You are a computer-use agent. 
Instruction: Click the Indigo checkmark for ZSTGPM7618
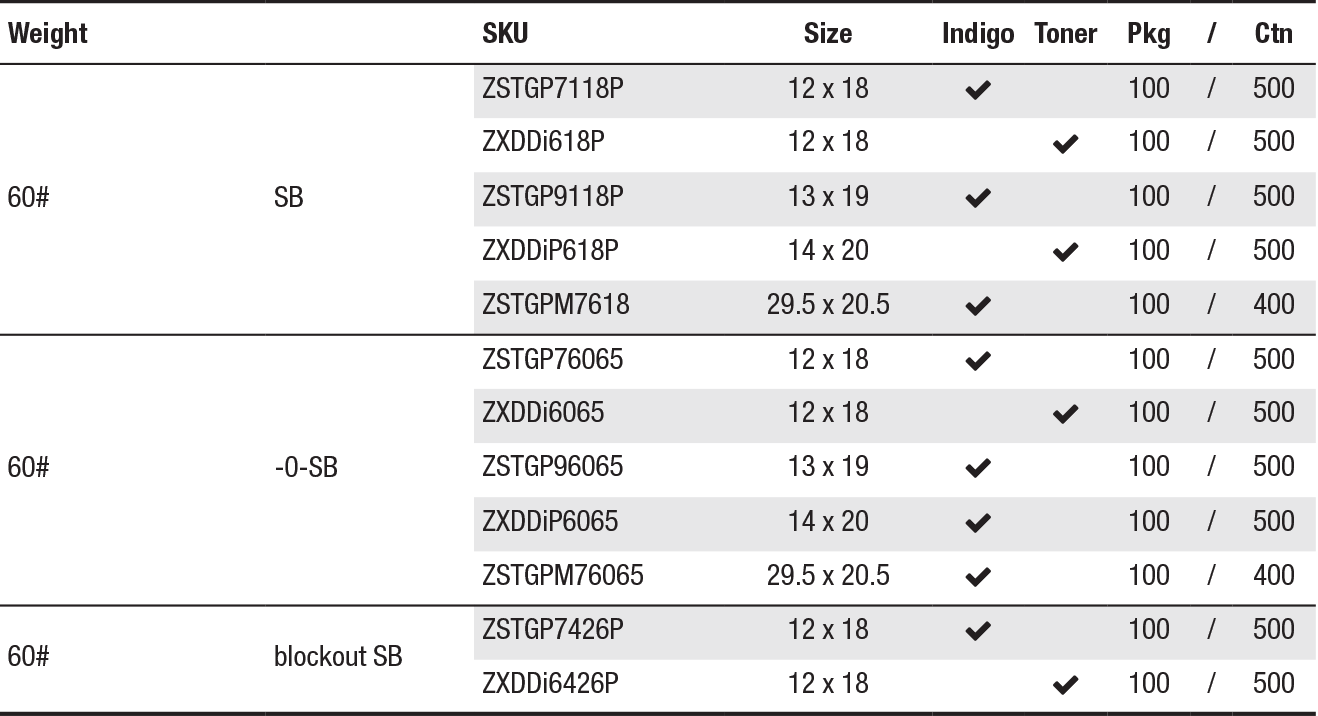(x=979, y=307)
